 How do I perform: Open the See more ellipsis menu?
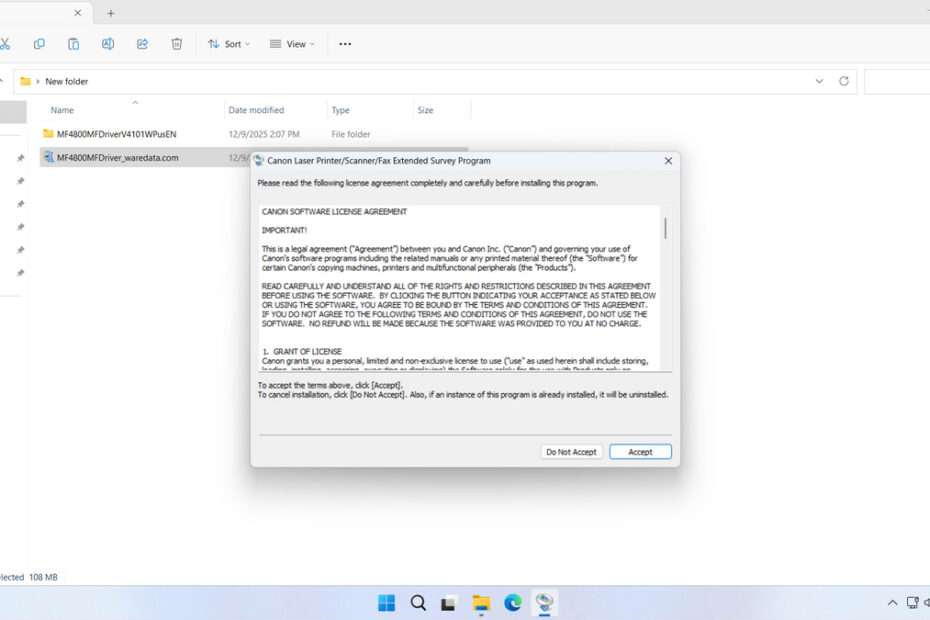tap(345, 44)
